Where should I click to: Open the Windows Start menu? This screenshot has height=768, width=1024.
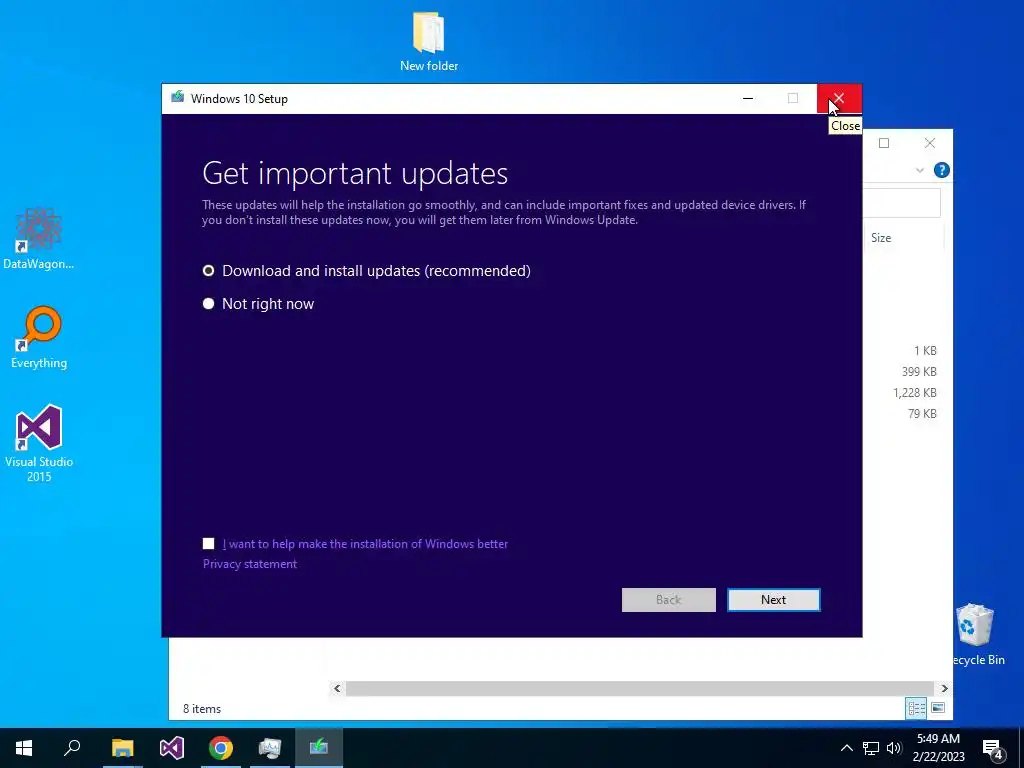point(24,748)
